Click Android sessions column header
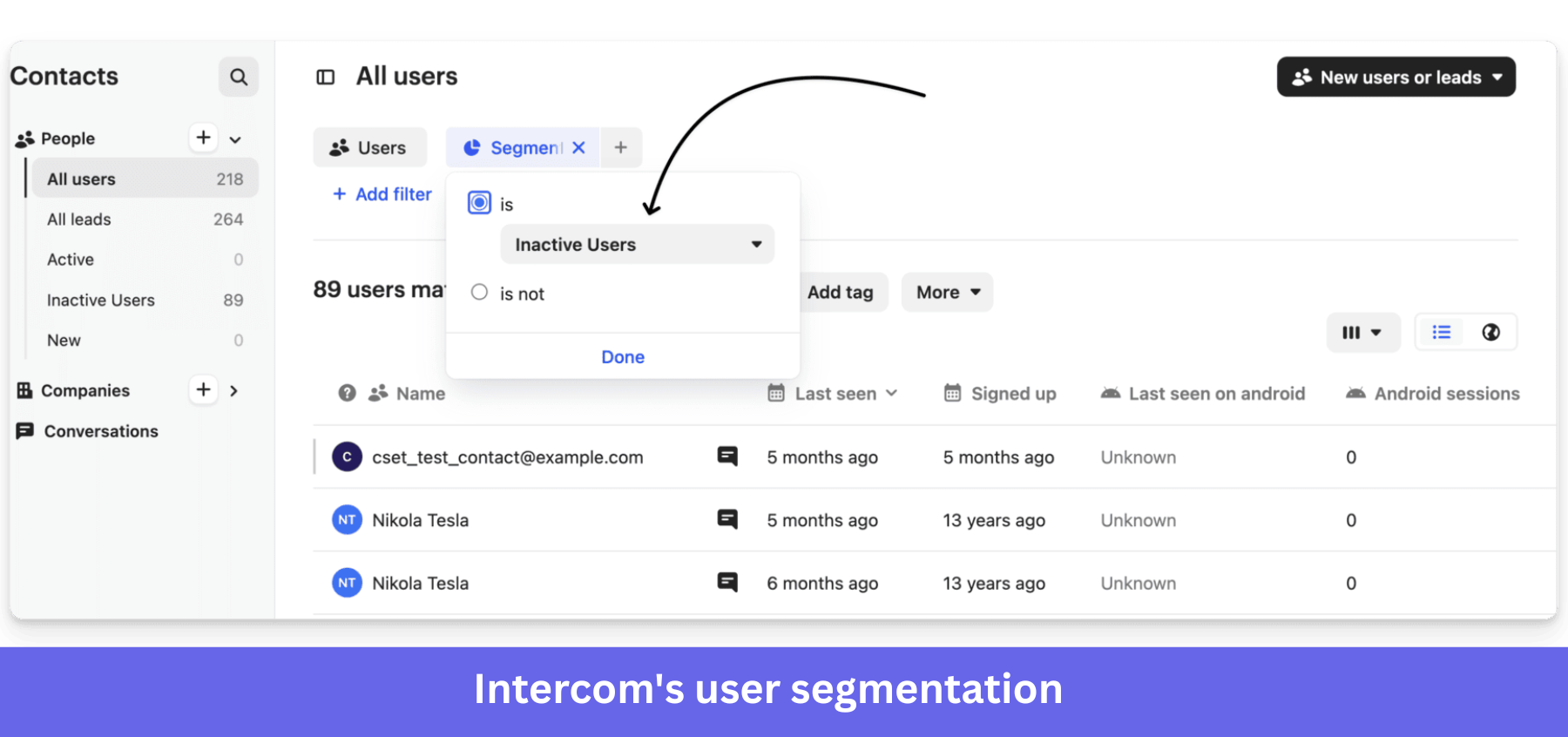1568x737 pixels. coord(1433,394)
